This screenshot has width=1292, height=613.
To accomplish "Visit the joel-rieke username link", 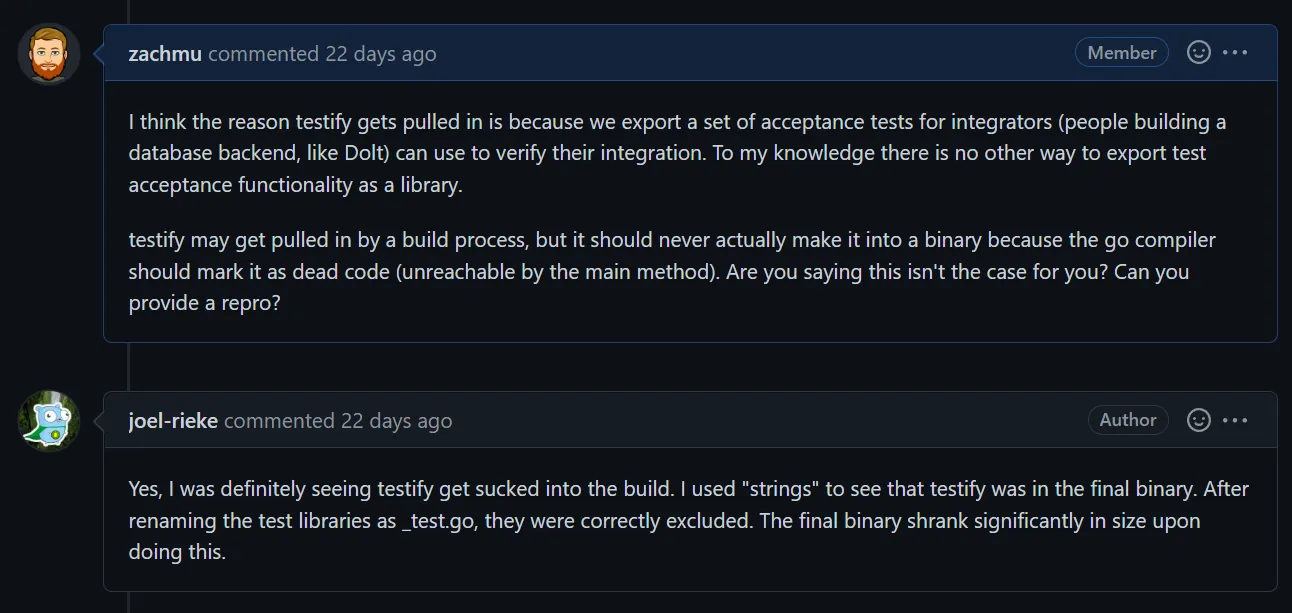I will (173, 421).
